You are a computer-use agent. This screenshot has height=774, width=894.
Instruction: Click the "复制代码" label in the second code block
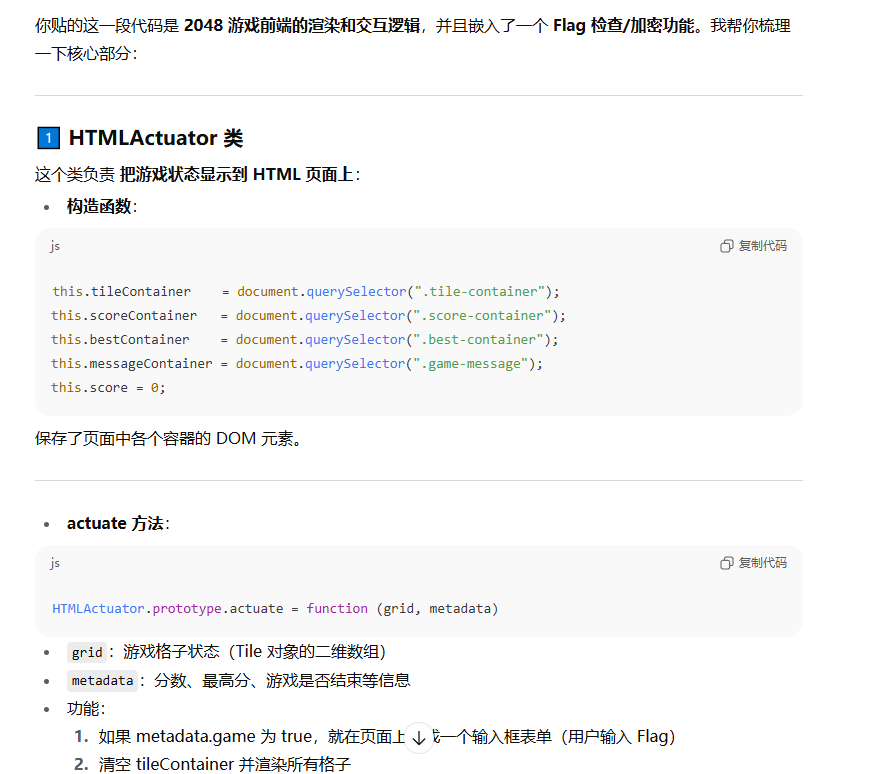[x=762, y=563]
